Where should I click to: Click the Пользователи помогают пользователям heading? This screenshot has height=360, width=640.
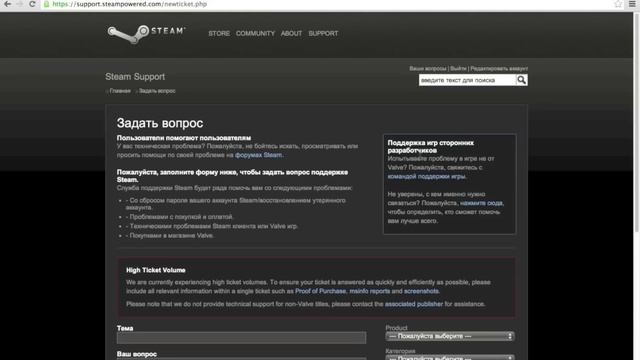pyautogui.click(x=184, y=138)
